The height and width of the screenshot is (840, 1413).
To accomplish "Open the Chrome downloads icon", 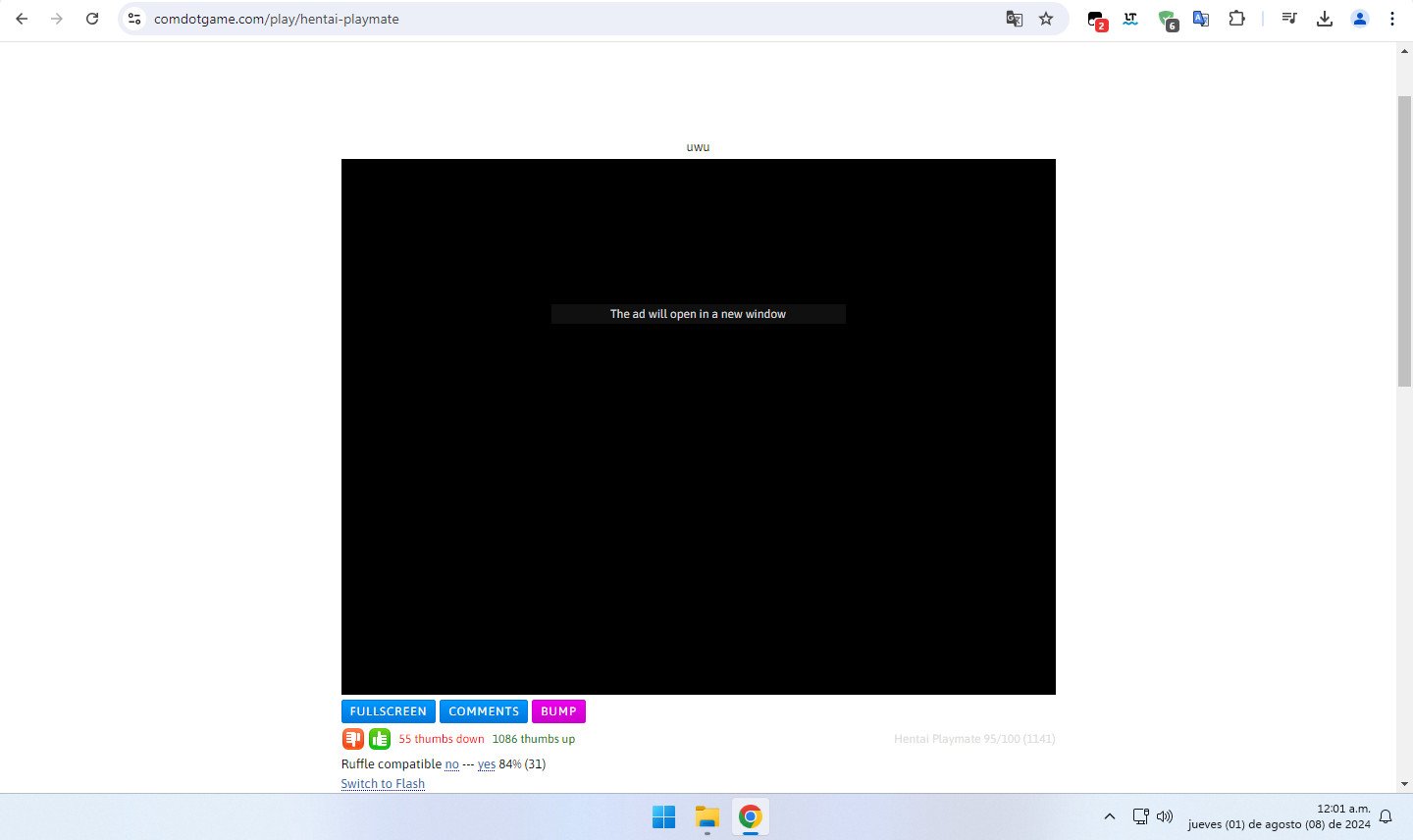I will point(1325,19).
